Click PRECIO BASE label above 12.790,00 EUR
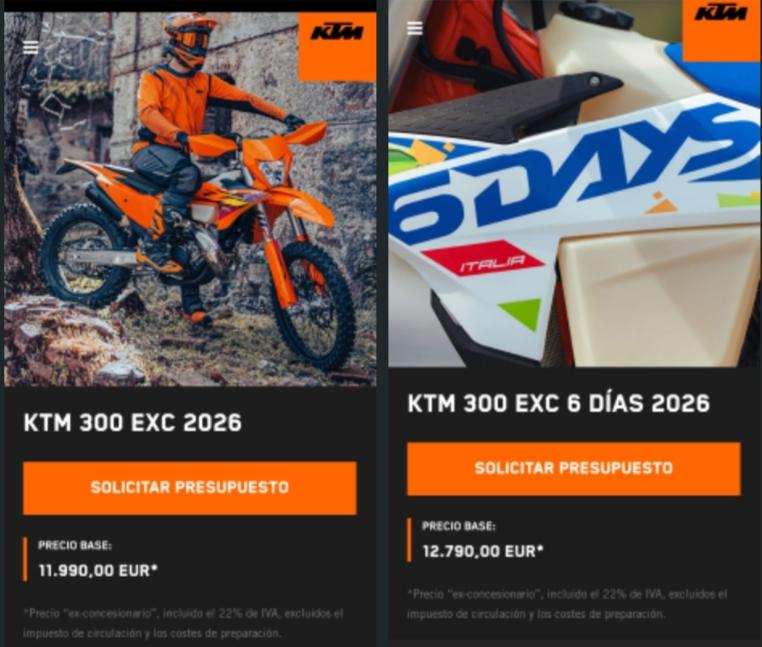762x647 pixels. click(459, 526)
